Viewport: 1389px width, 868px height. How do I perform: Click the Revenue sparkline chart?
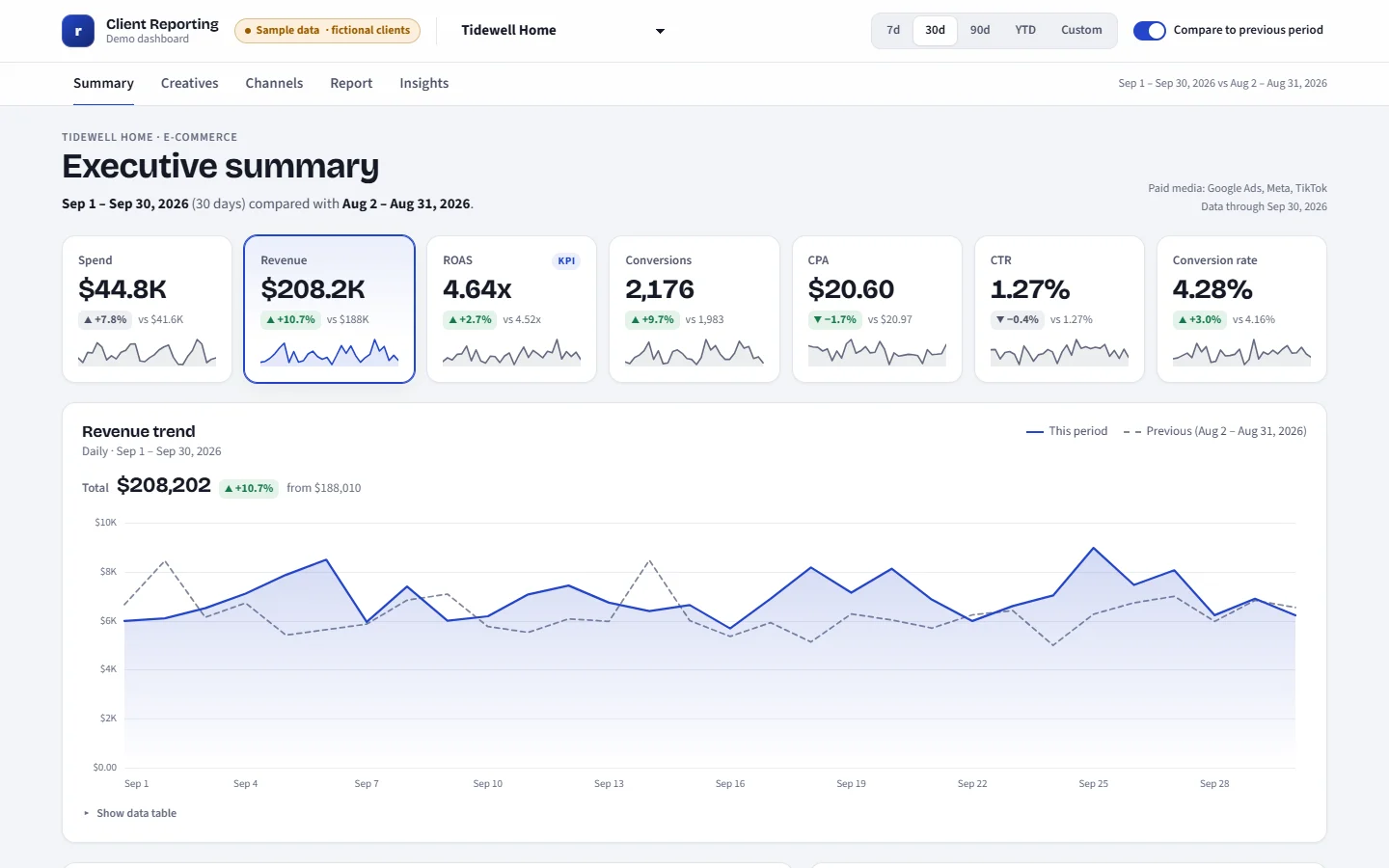pos(329,352)
